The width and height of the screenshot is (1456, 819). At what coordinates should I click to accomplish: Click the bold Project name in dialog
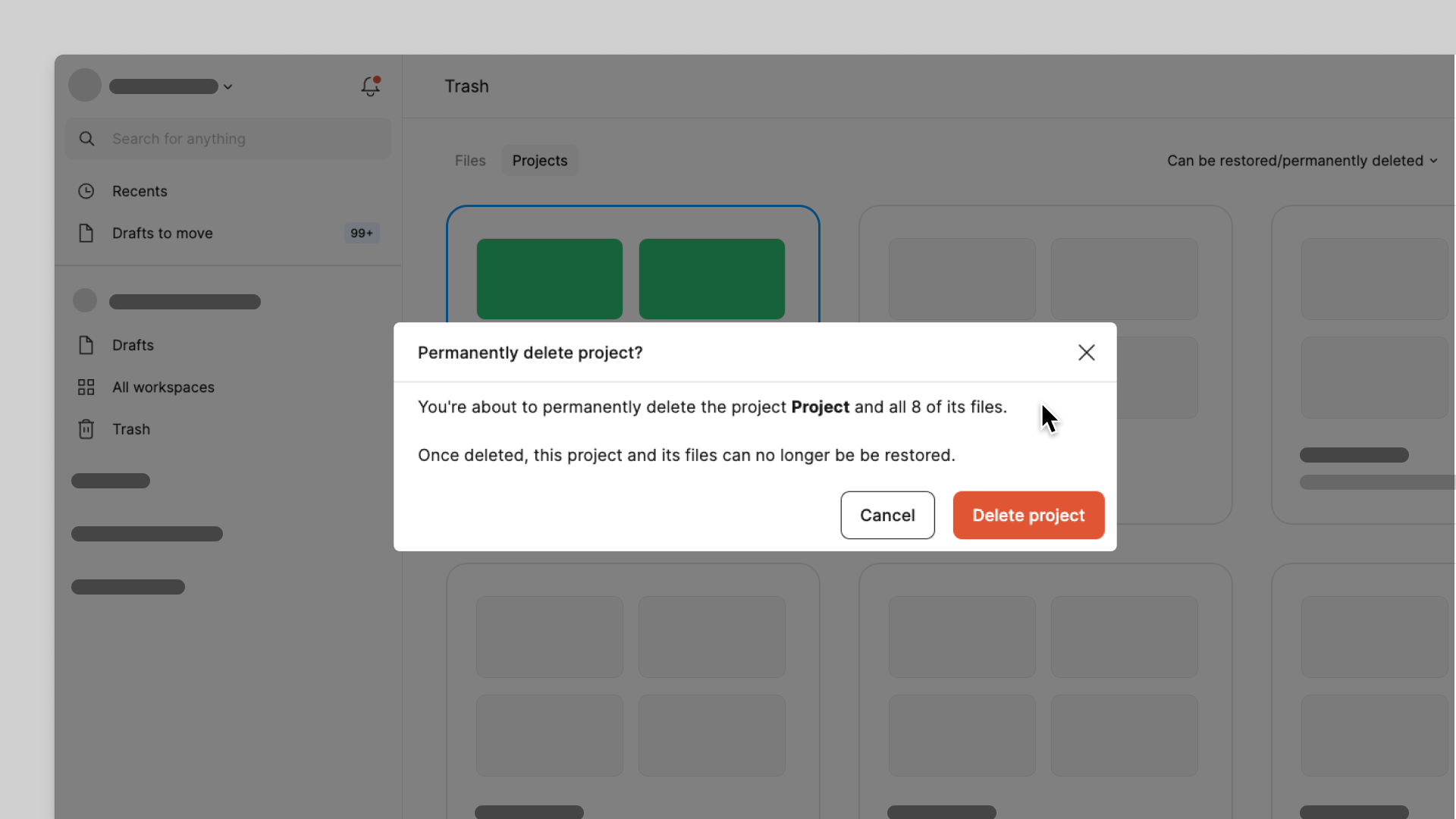(820, 407)
